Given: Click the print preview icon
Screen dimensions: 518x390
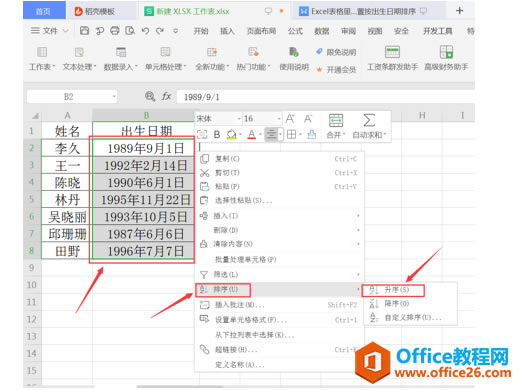Looking at the screenshot, I should click(x=130, y=31).
